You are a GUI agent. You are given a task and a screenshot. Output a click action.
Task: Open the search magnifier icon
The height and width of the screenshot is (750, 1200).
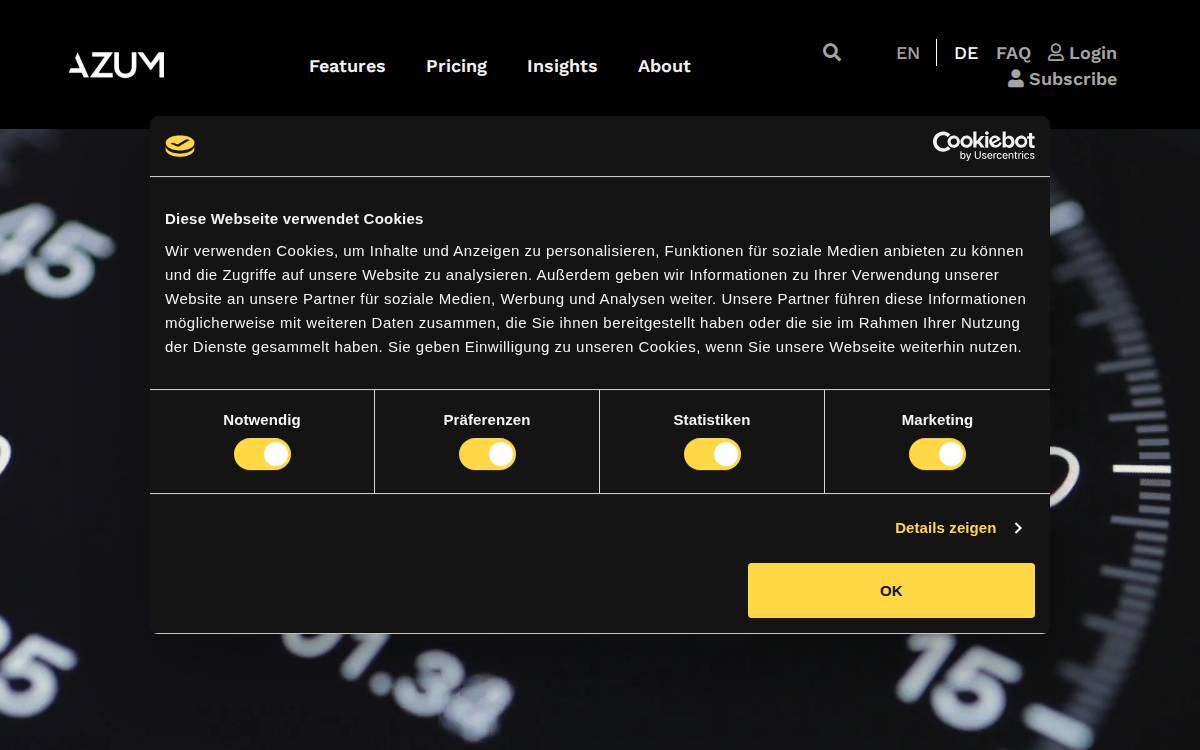(832, 52)
